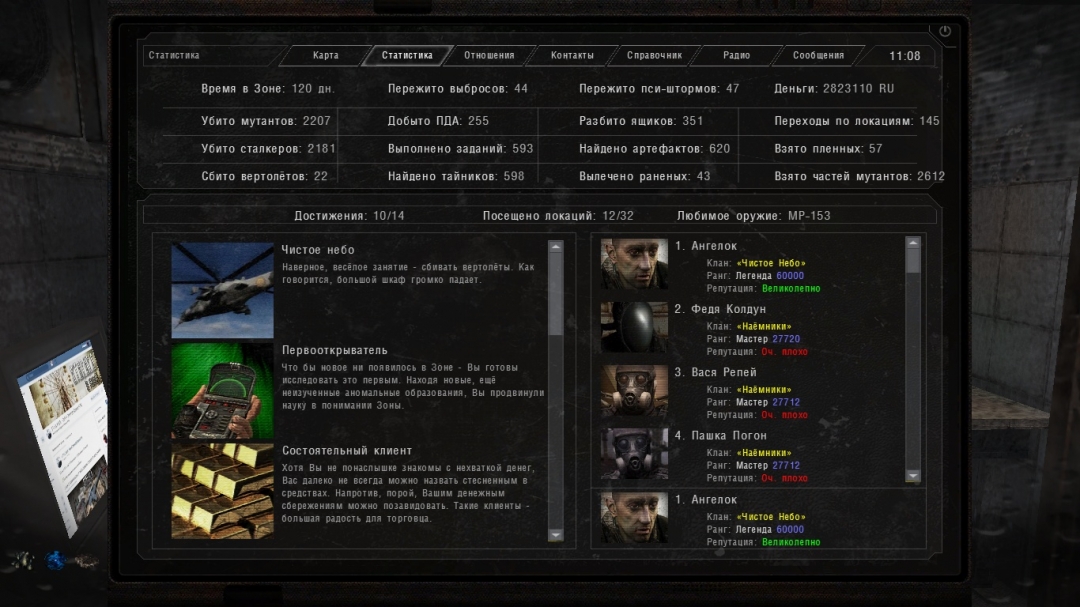Click the name 3. Вася Репей
The image size is (1080, 607).
point(716,373)
